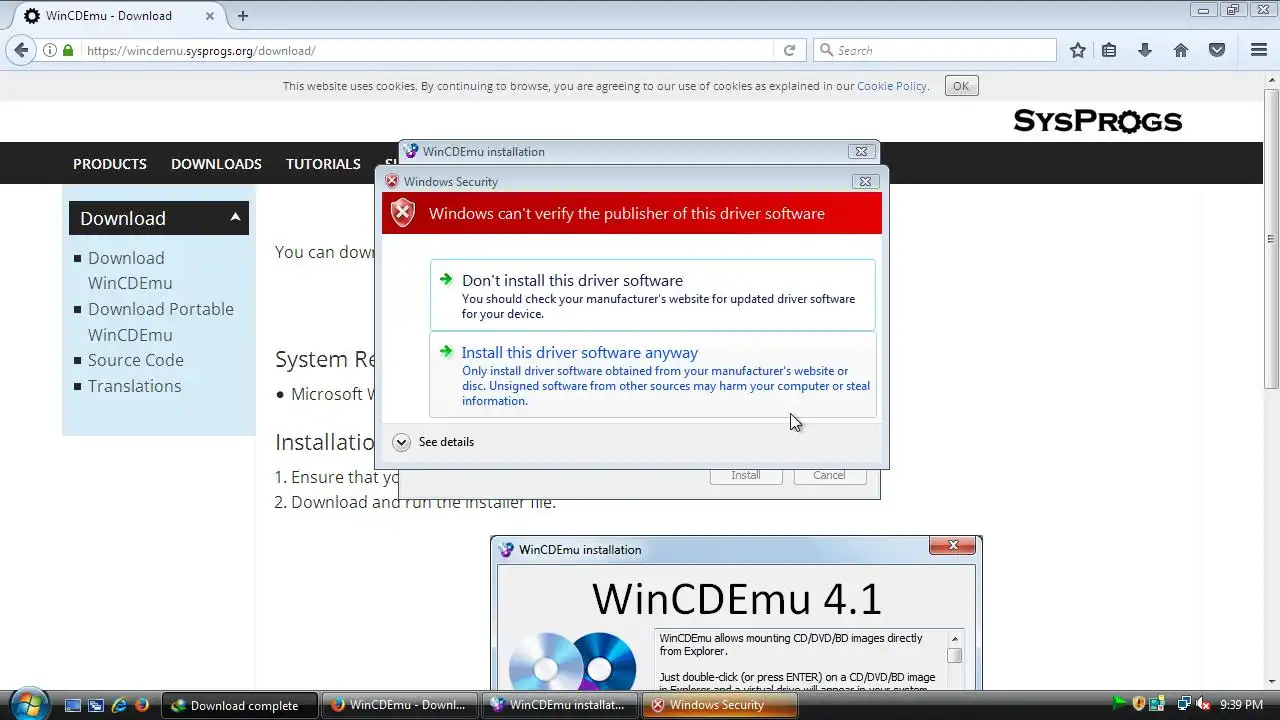Click red shield icon in warning banner

[x=403, y=213]
